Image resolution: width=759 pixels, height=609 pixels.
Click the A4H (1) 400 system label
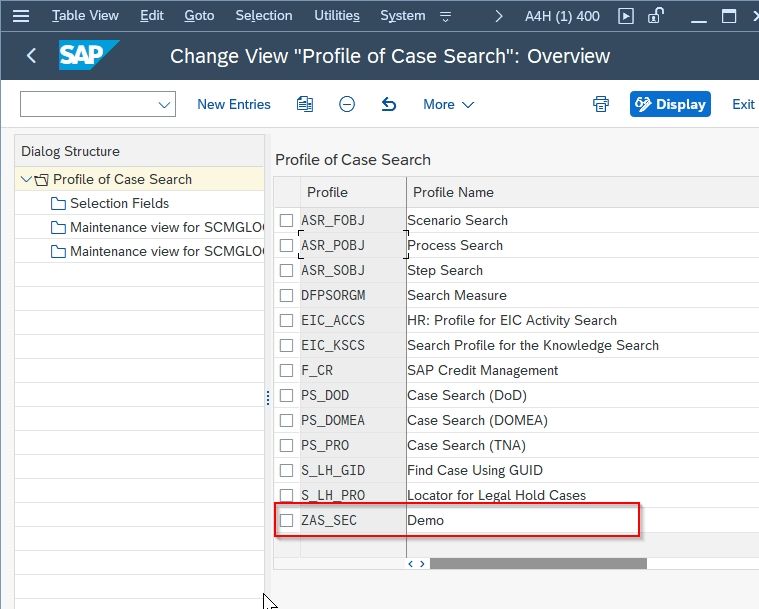(x=562, y=16)
